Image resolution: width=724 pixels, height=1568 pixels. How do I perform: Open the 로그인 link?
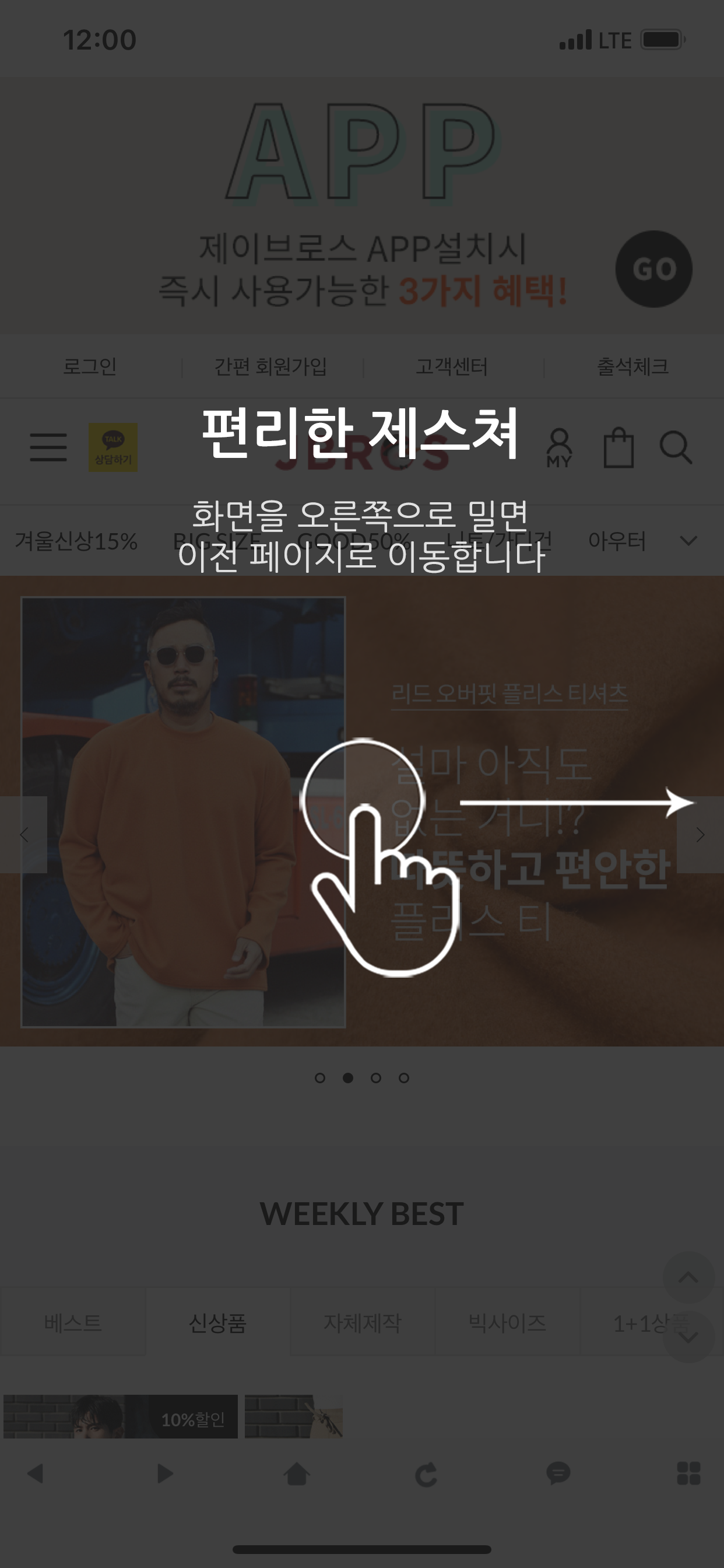pyautogui.click(x=90, y=366)
